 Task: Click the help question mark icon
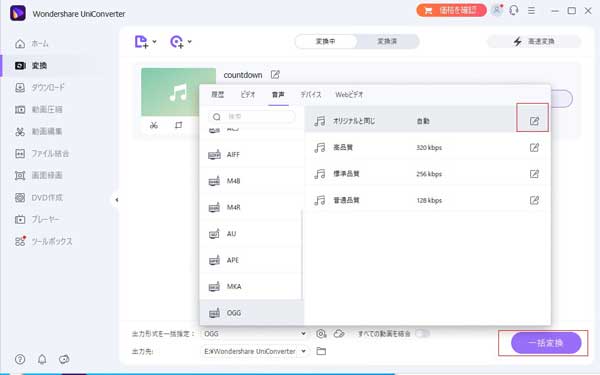tap(20, 359)
